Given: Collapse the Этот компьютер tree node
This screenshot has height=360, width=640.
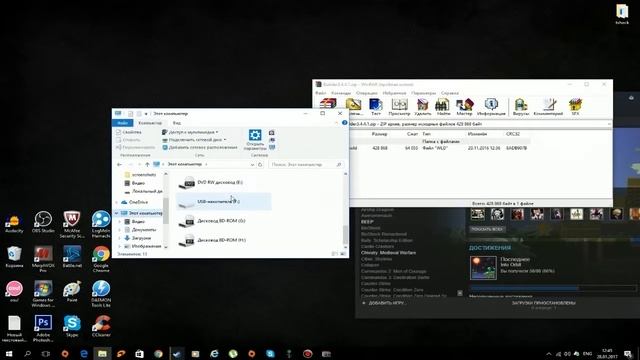Looking at the screenshot, I should point(116,213).
